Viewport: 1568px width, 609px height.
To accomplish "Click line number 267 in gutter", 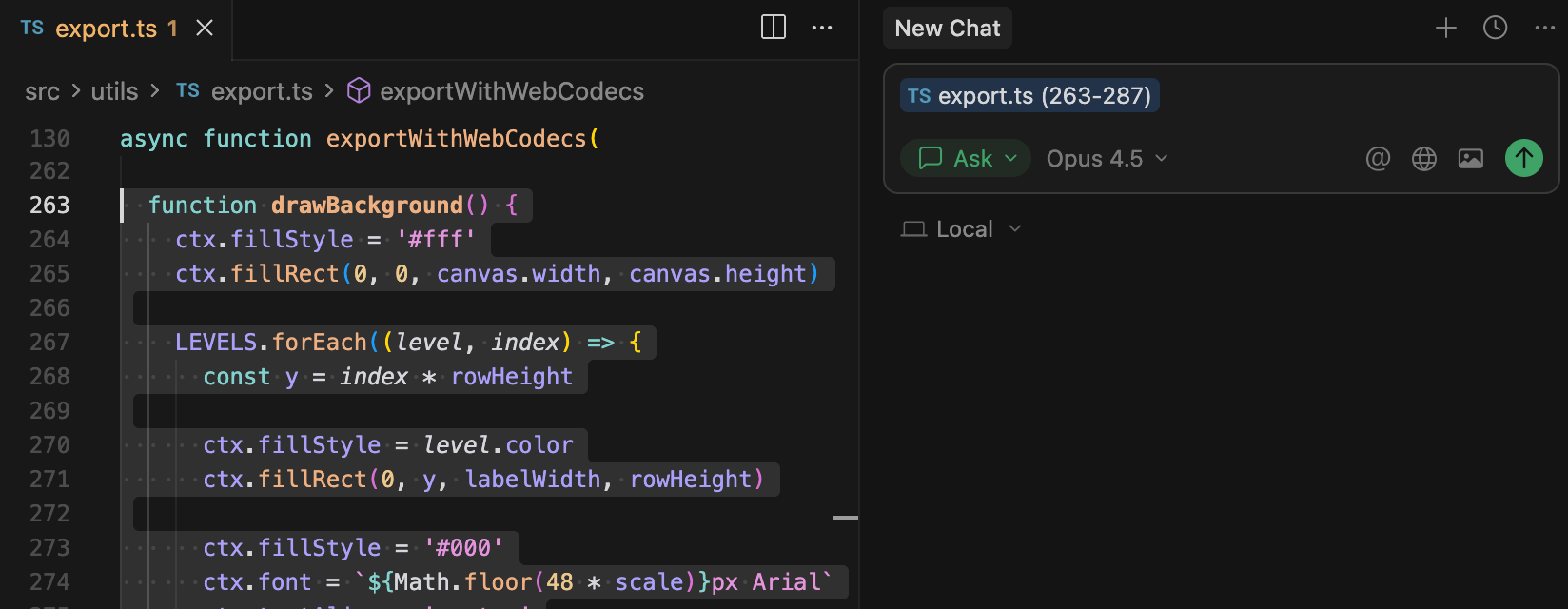I will pos(49,343).
